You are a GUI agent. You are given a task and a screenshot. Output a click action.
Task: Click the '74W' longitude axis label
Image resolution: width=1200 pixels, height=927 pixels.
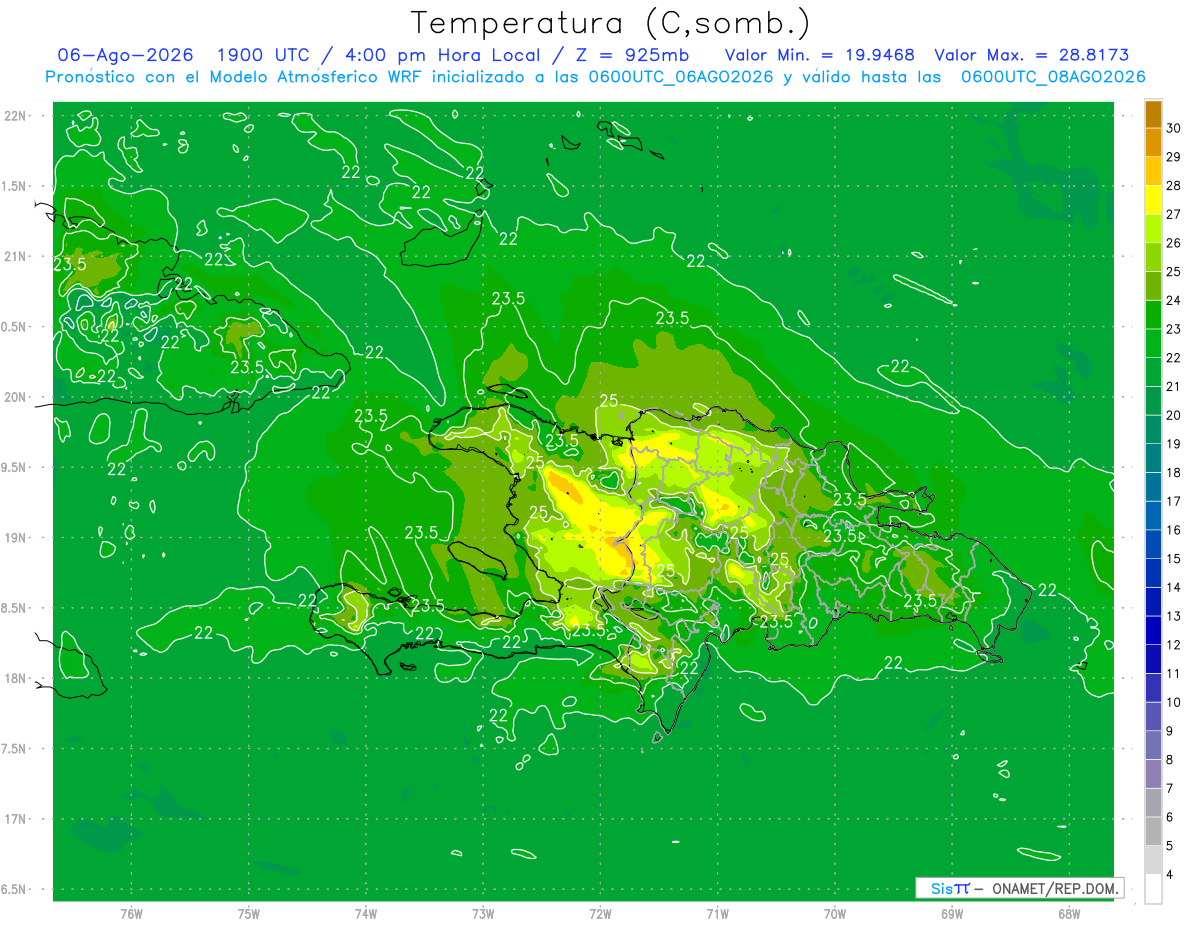coord(366,913)
